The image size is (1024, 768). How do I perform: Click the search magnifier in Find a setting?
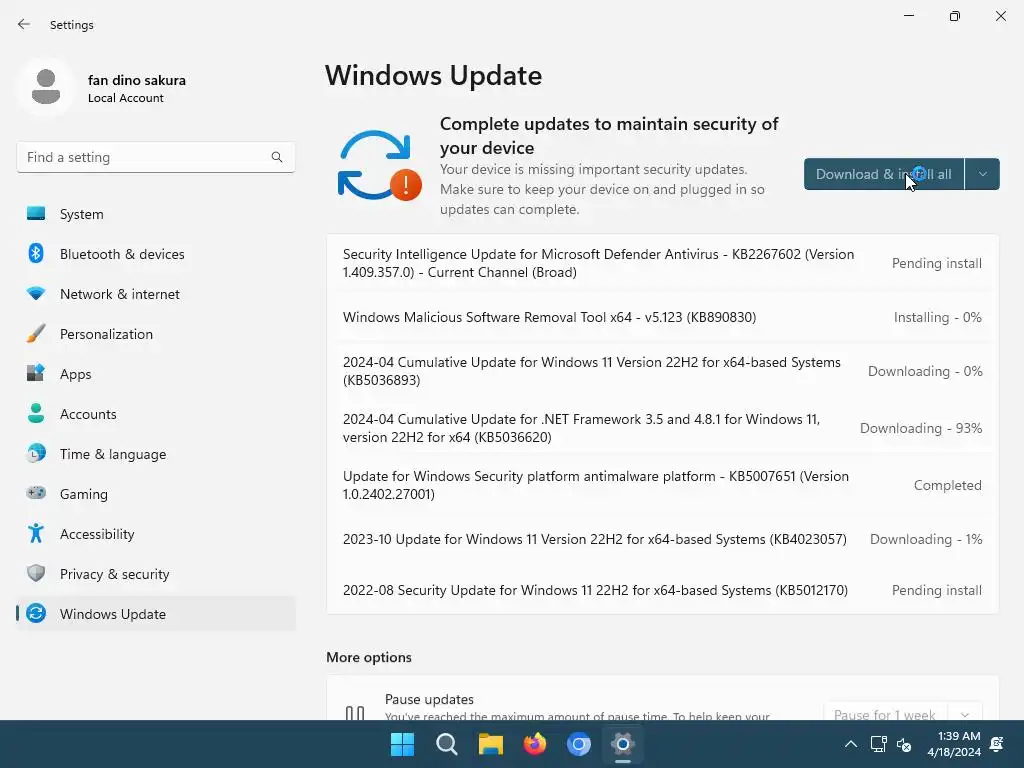tap(277, 157)
